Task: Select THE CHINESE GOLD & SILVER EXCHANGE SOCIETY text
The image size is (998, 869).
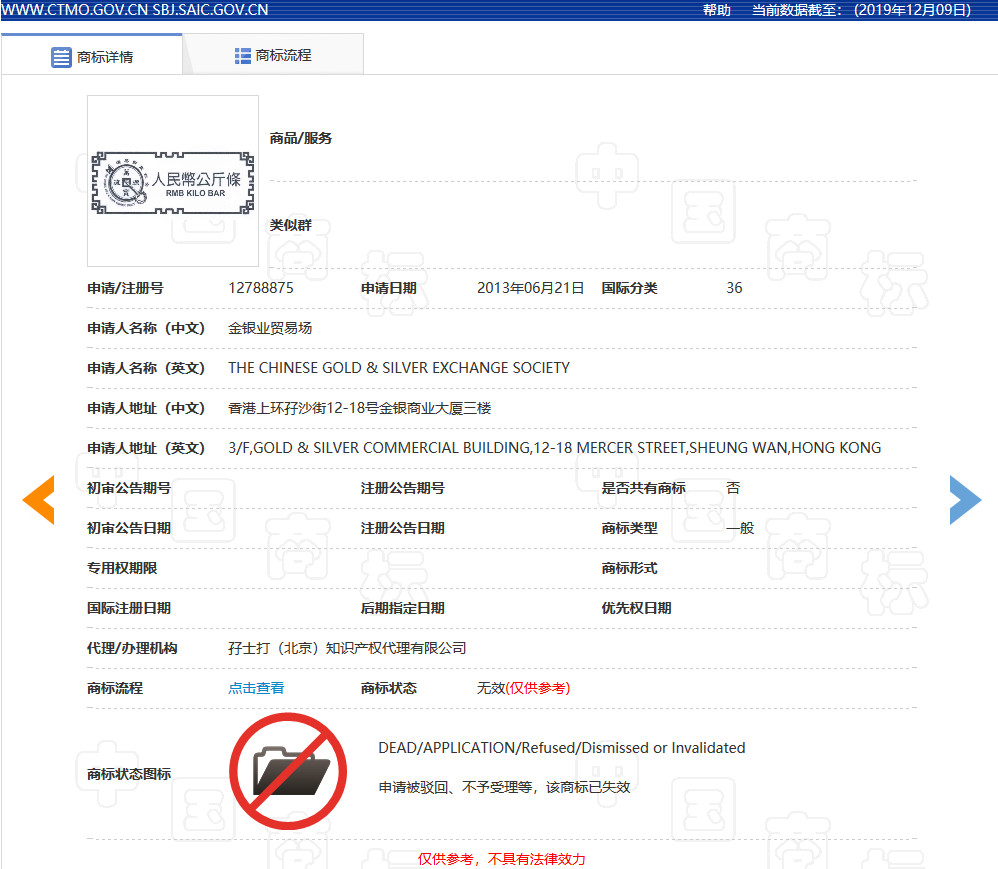Action: 399,368
